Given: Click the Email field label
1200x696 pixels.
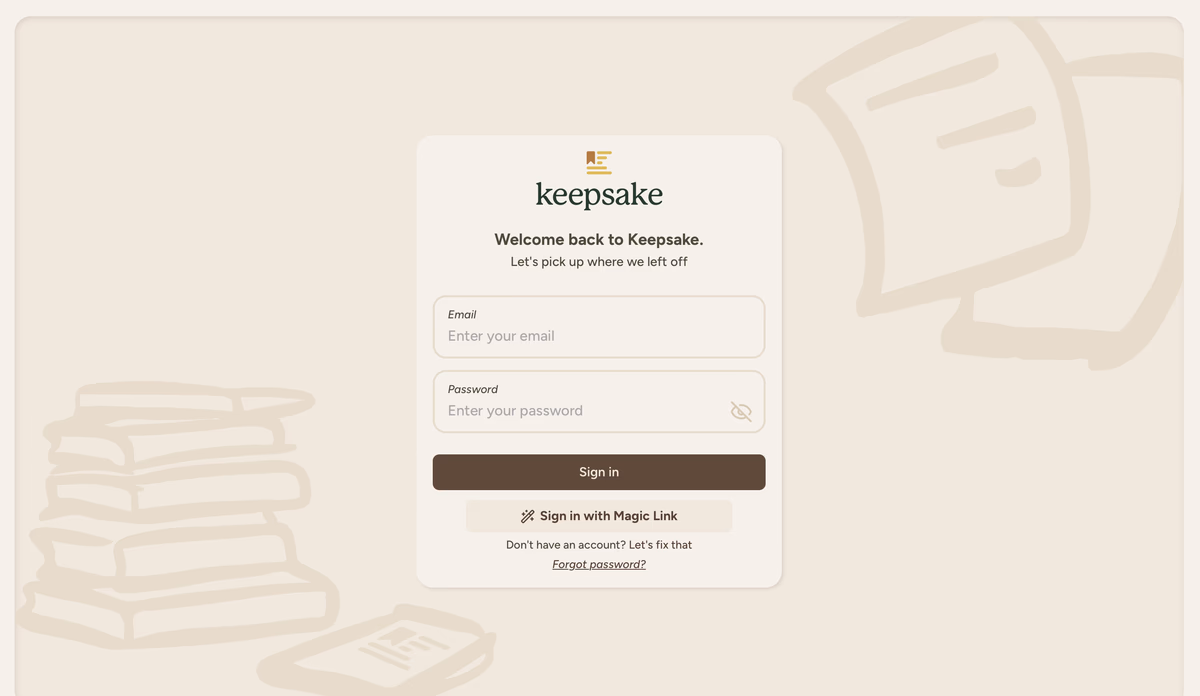Looking at the screenshot, I should tap(462, 314).
